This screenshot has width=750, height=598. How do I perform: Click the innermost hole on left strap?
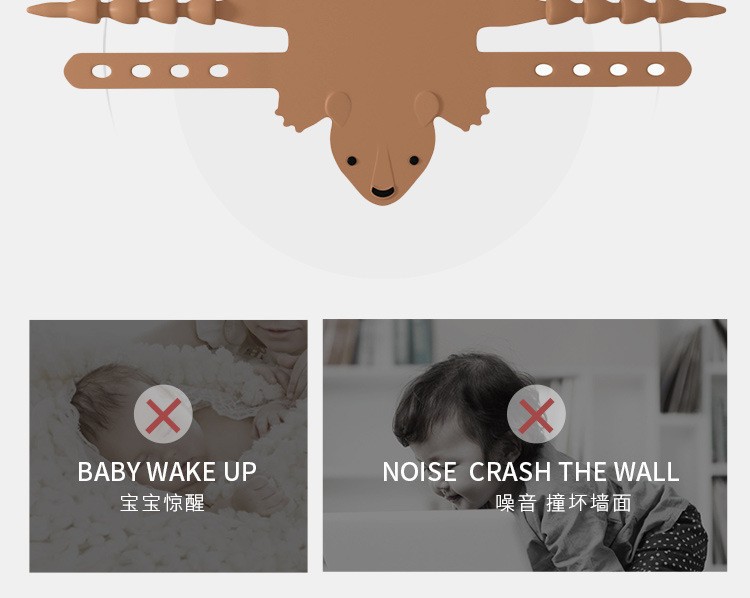coord(219,71)
